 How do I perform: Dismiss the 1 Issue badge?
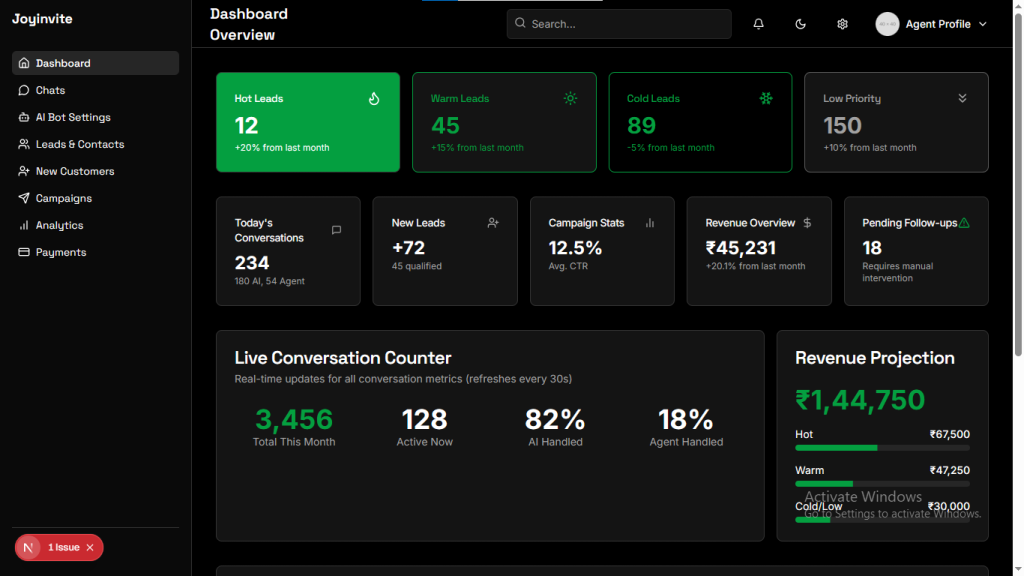point(90,547)
